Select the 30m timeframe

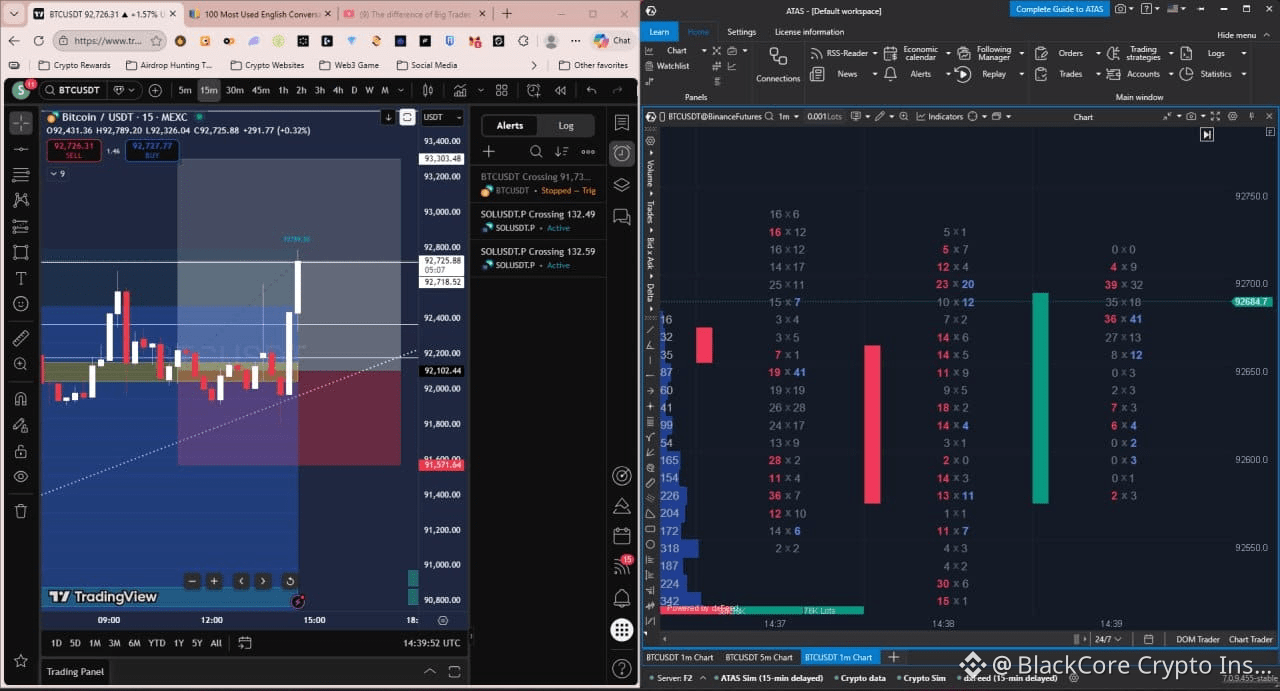[x=234, y=90]
